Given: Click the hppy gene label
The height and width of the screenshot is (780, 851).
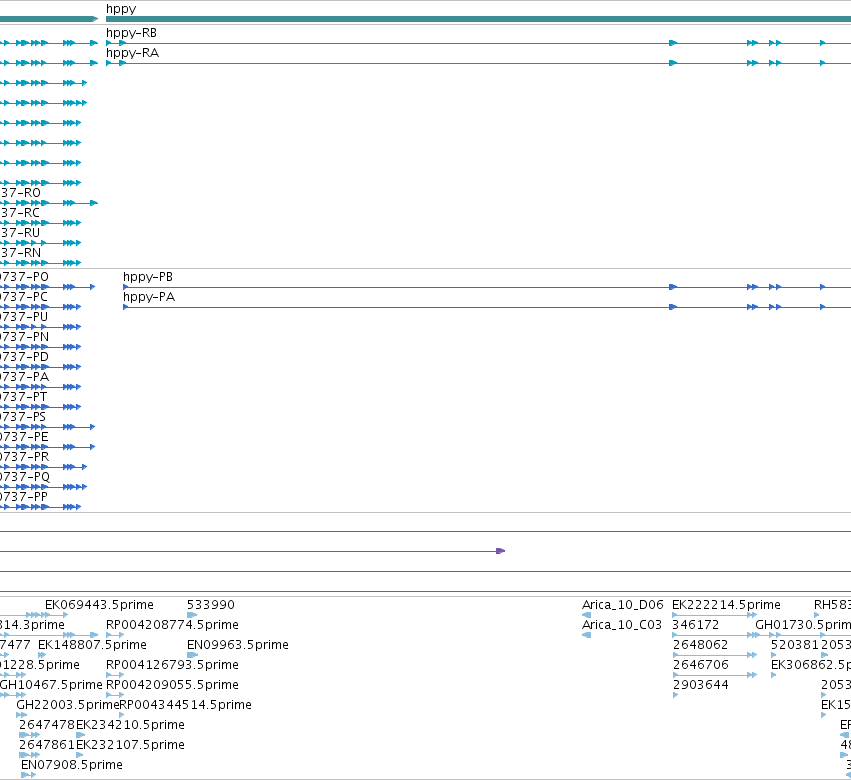Looking at the screenshot, I should pos(121,9).
